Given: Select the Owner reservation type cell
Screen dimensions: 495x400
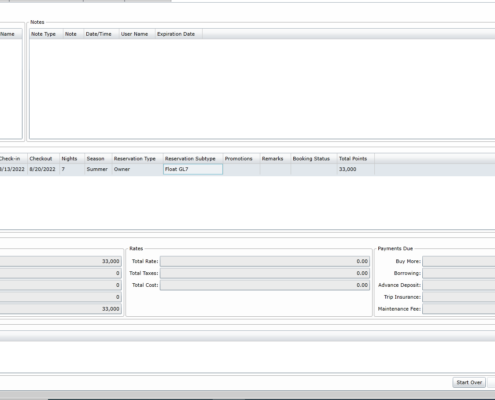Looking at the screenshot, I should (x=137, y=169).
